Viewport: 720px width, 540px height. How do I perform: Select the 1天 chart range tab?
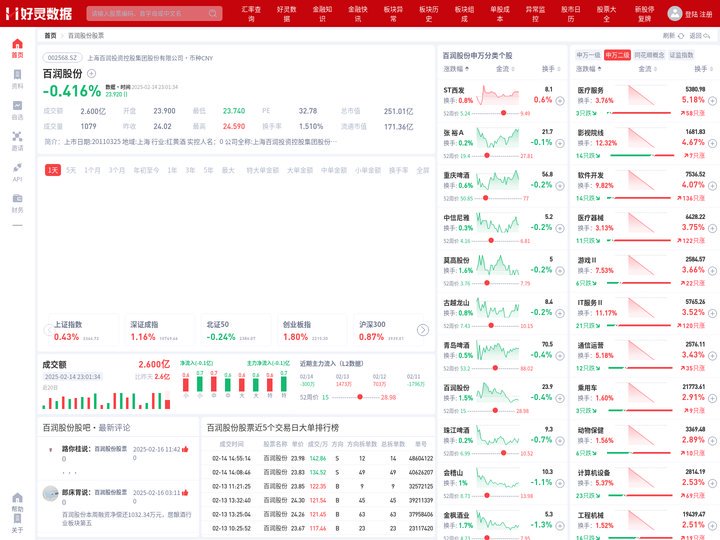tap(53, 170)
